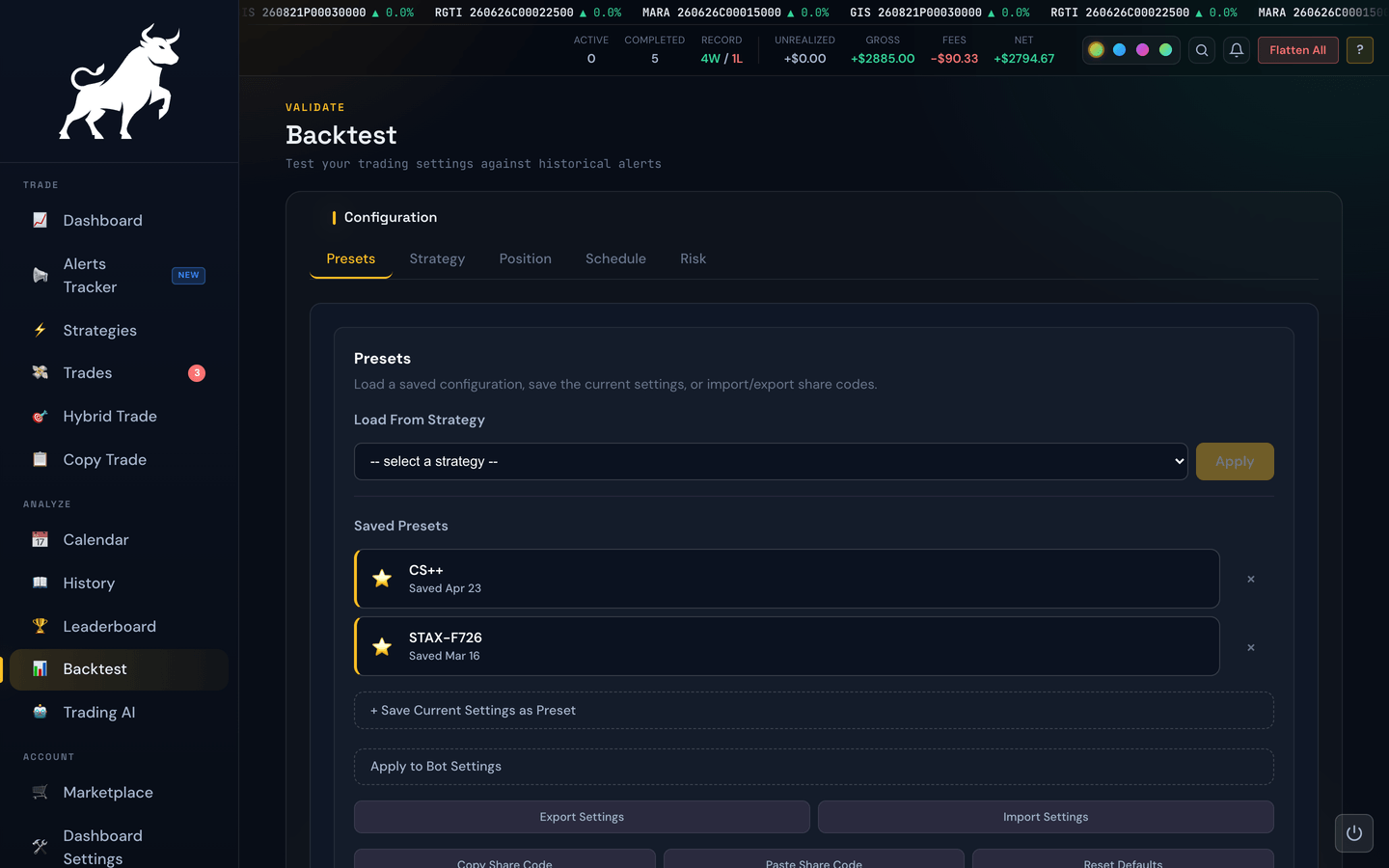The width and height of the screenshot is (1389, 868).
Task: Click the Marketplace cart icon
Action: (x=40, y=792)
